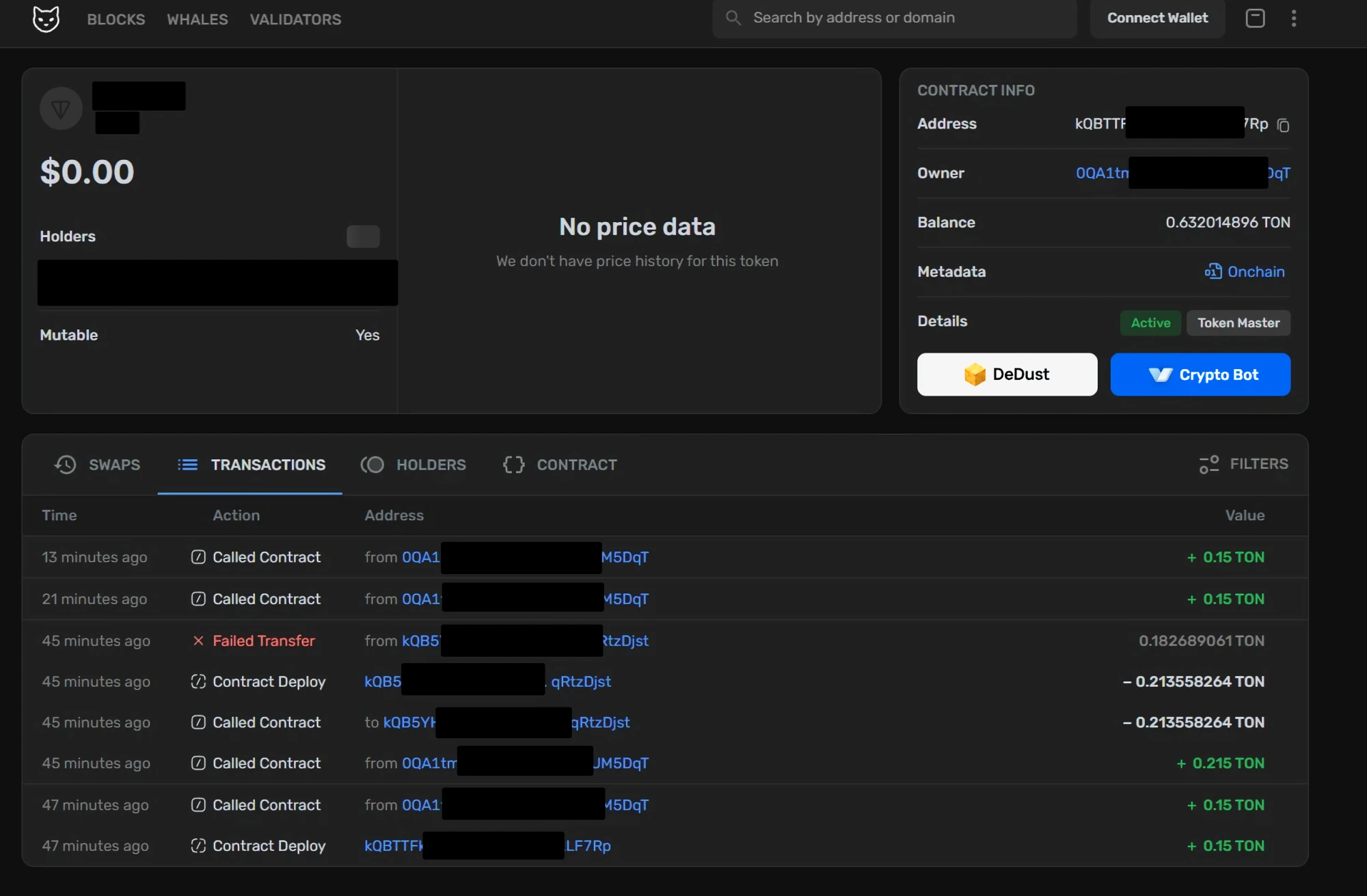1367x896 pixels.
Task: Click the cat logo home icon
Action: coord(46,18)
